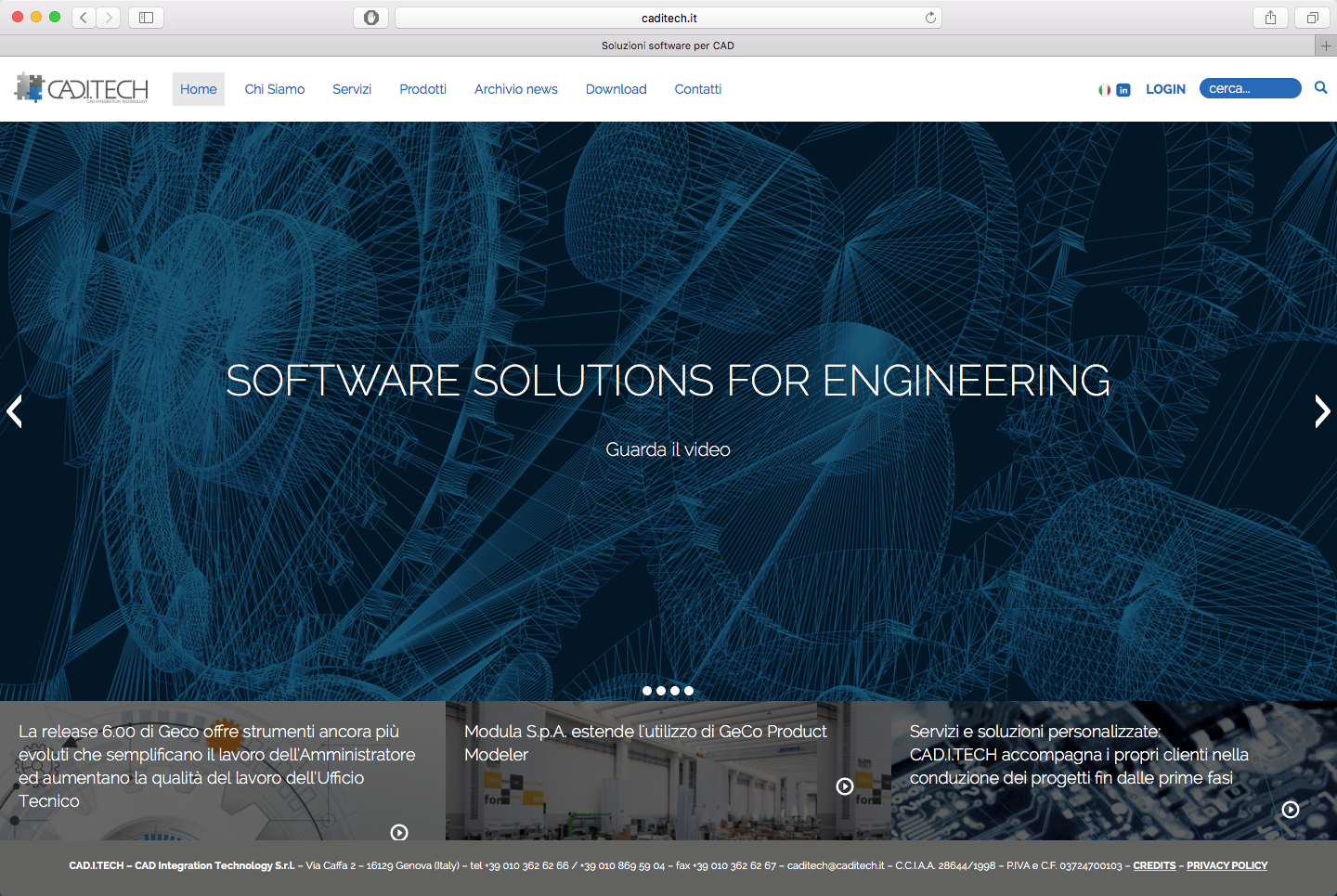
Task: Open the Chi Siamo menu item
Action: click(x=275, y=89)
